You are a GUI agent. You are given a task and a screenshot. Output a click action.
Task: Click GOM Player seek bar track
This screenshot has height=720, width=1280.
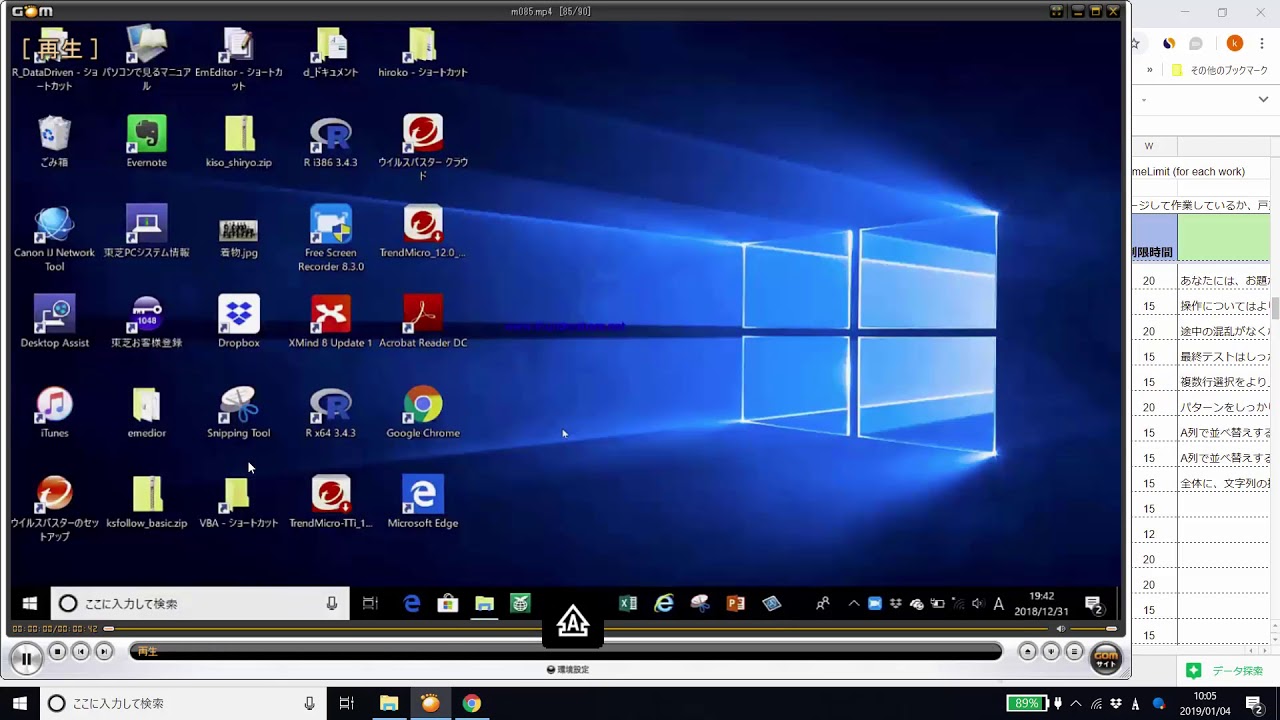pyautogui.click(x=580, y=629)
